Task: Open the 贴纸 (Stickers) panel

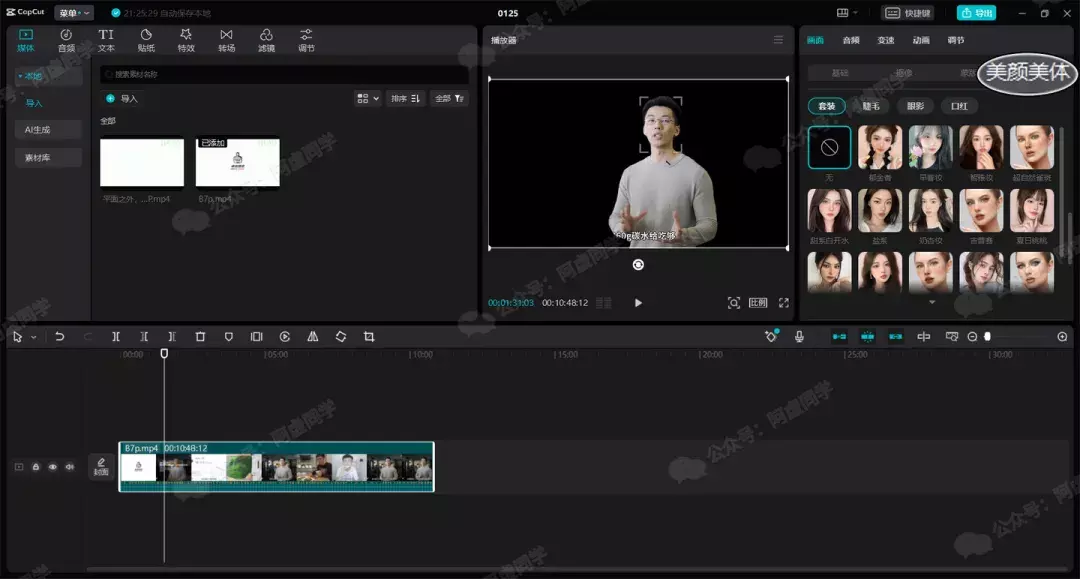Action: 146,40
